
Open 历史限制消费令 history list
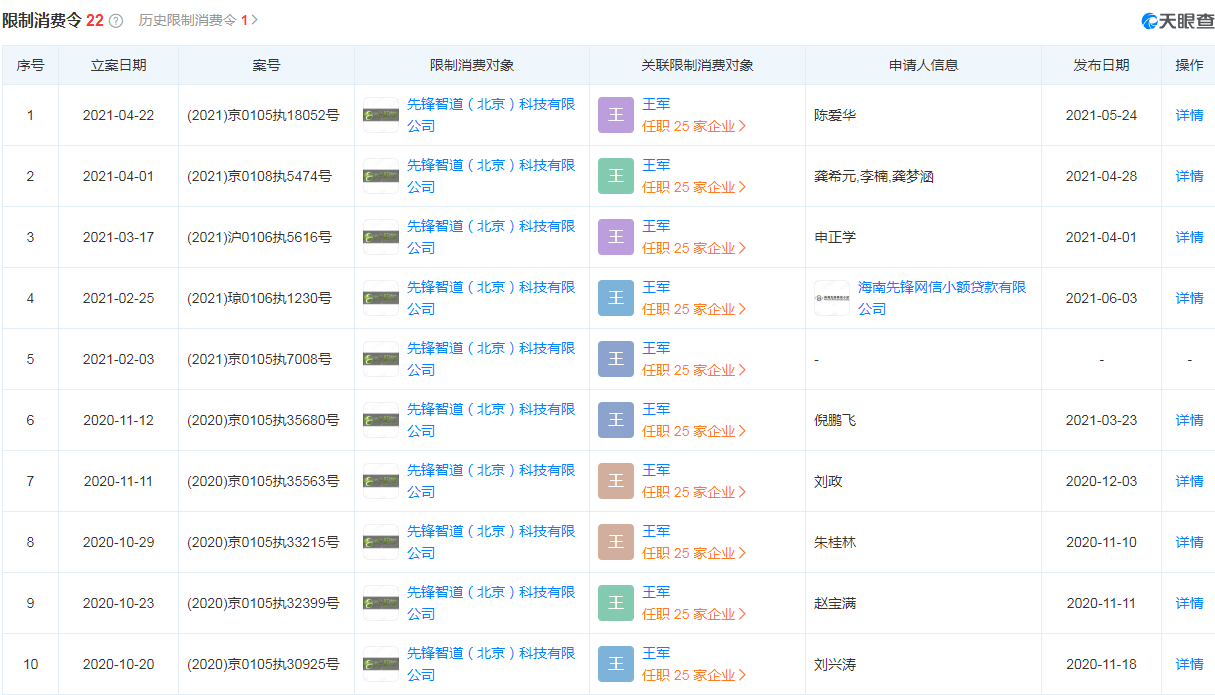[x=197, y=20]
